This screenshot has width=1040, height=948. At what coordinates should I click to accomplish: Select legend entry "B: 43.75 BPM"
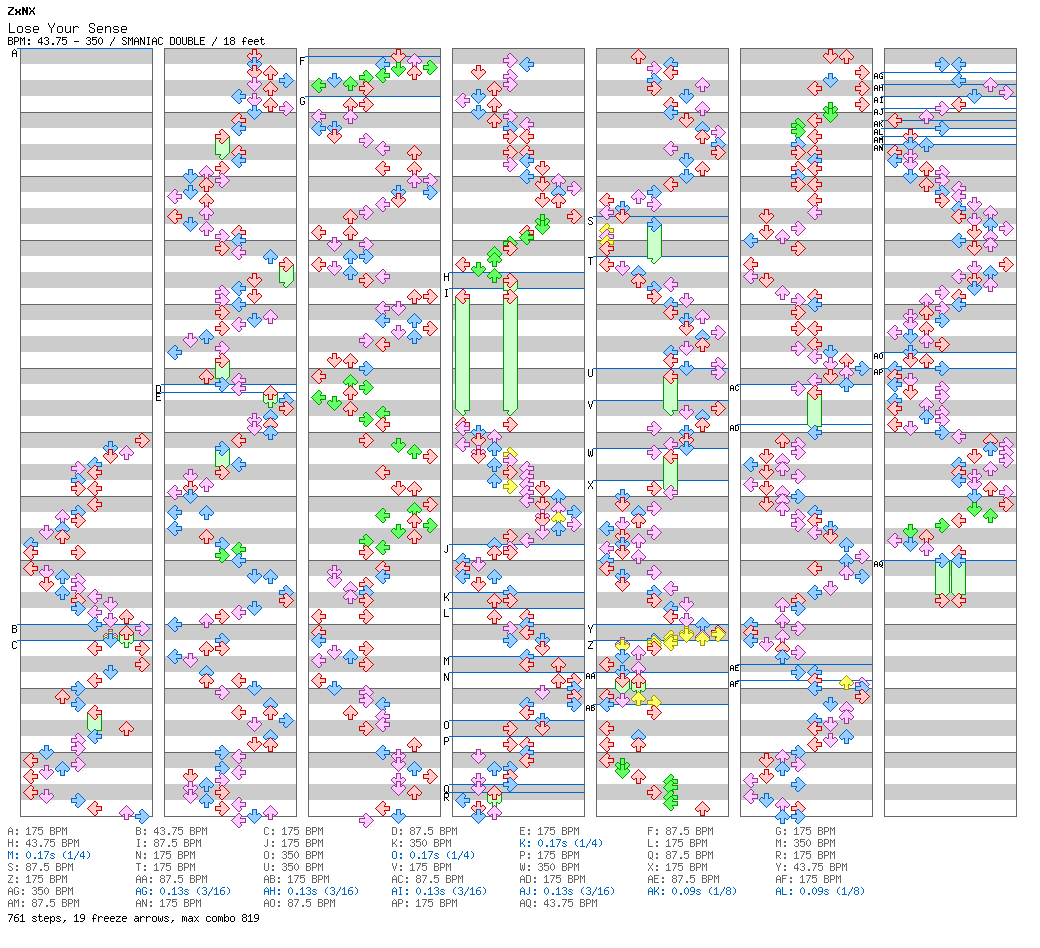point(171,831)
